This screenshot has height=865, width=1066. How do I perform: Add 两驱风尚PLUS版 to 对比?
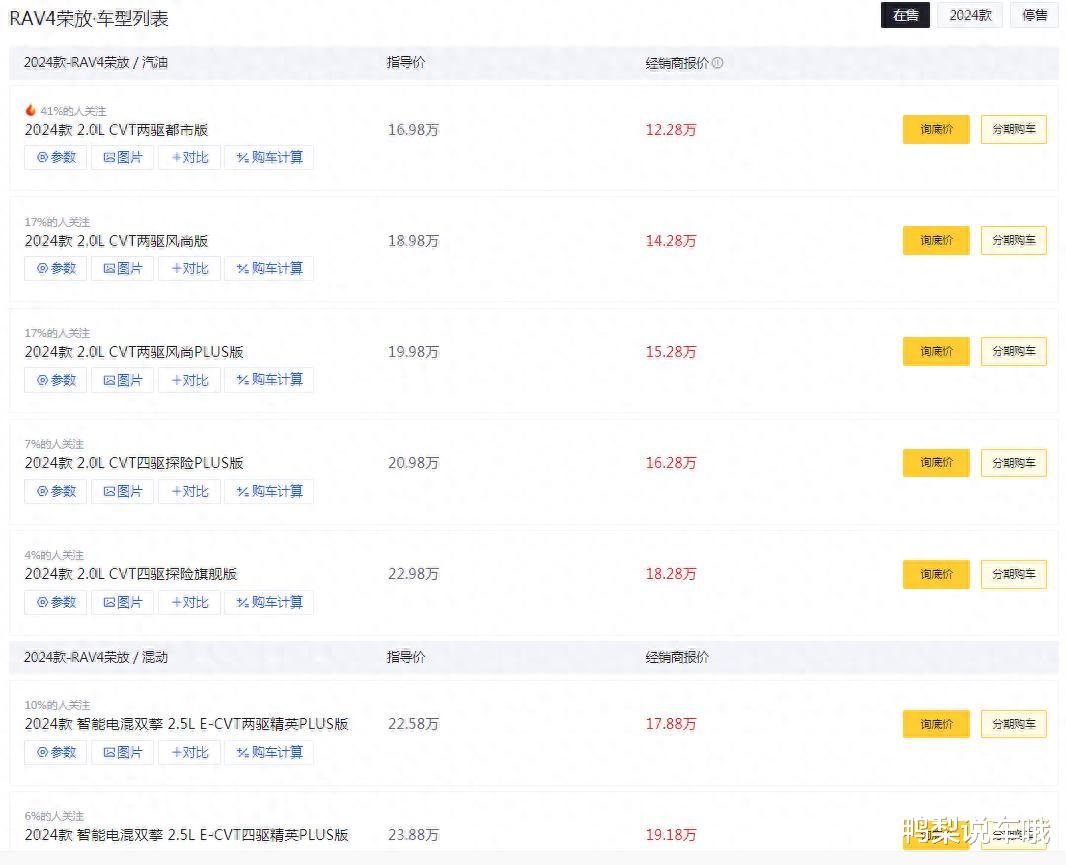pos(190,379)
